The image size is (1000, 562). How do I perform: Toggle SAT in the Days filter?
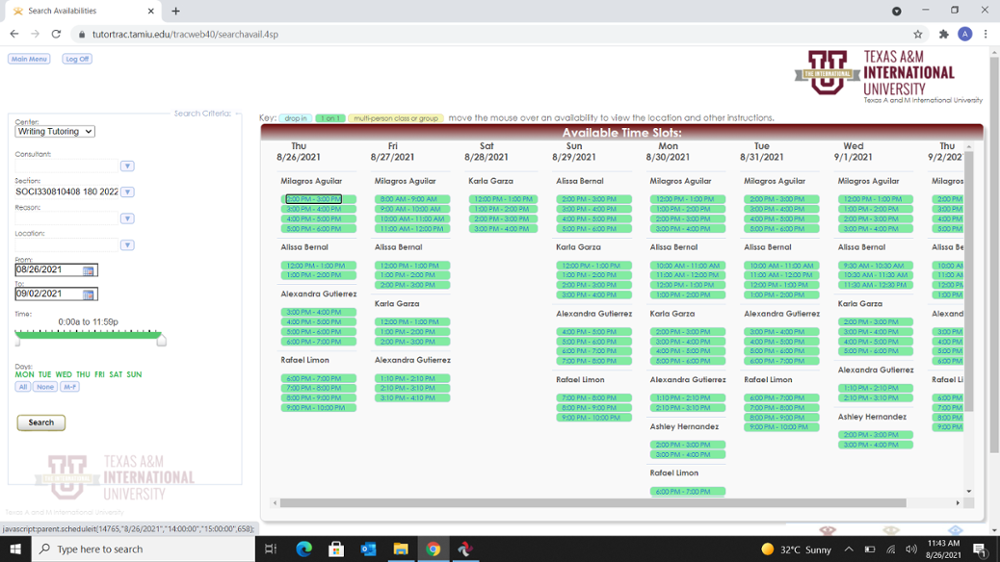pos(115,374)
